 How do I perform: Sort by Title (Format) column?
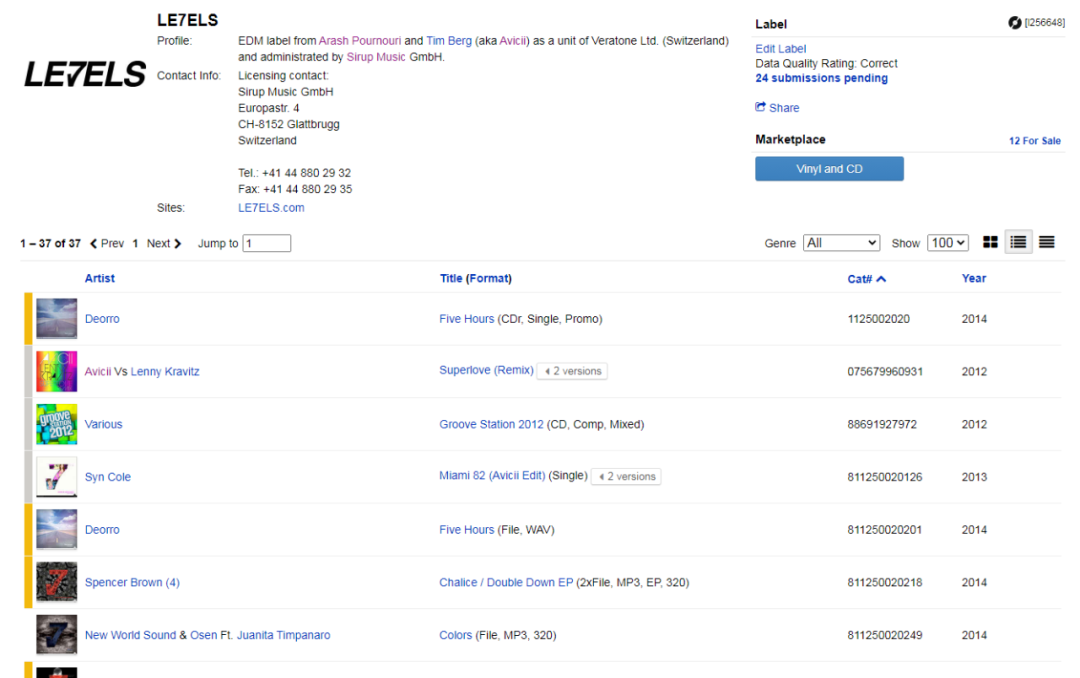click(476, 278)
